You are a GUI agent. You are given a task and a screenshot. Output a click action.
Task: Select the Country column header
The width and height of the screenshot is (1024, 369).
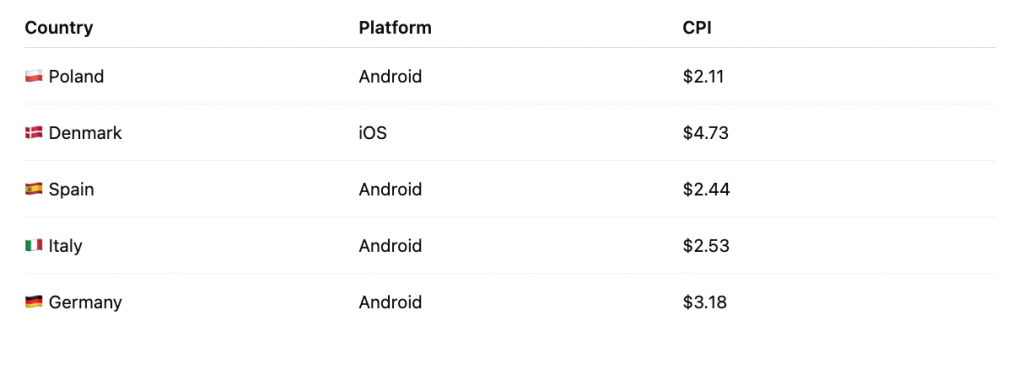pos(59,28)
